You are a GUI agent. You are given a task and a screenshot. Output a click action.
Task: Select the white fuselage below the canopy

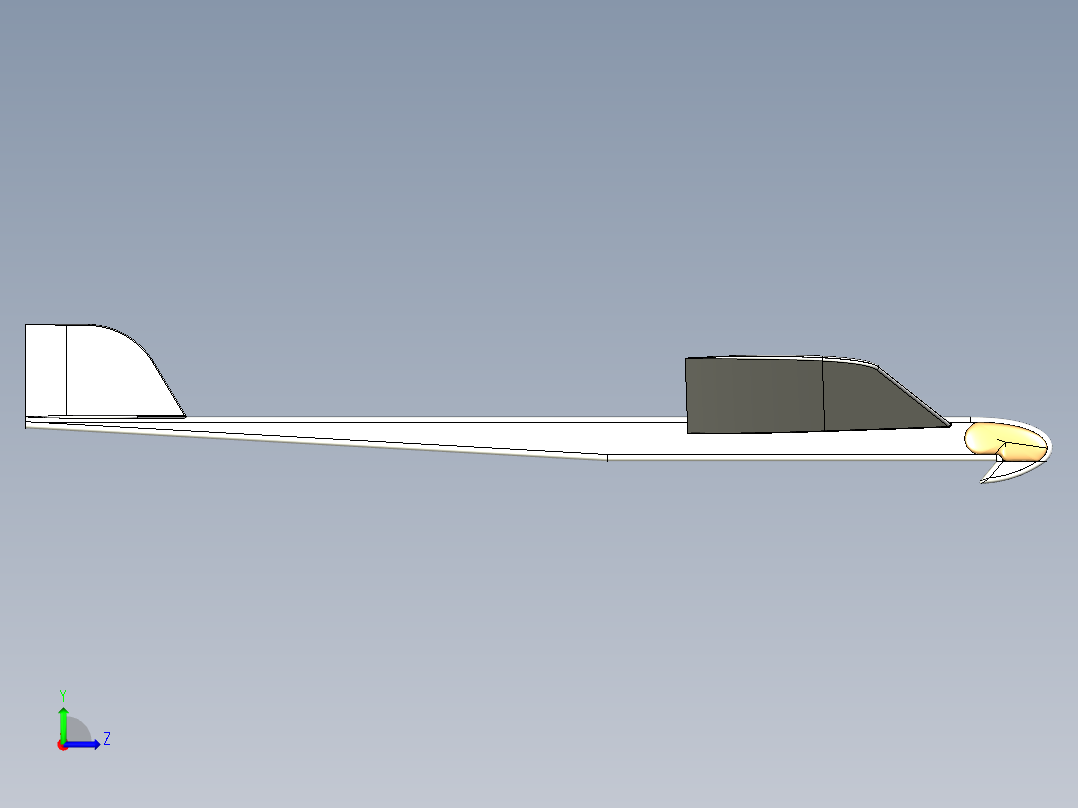(780, 446)
